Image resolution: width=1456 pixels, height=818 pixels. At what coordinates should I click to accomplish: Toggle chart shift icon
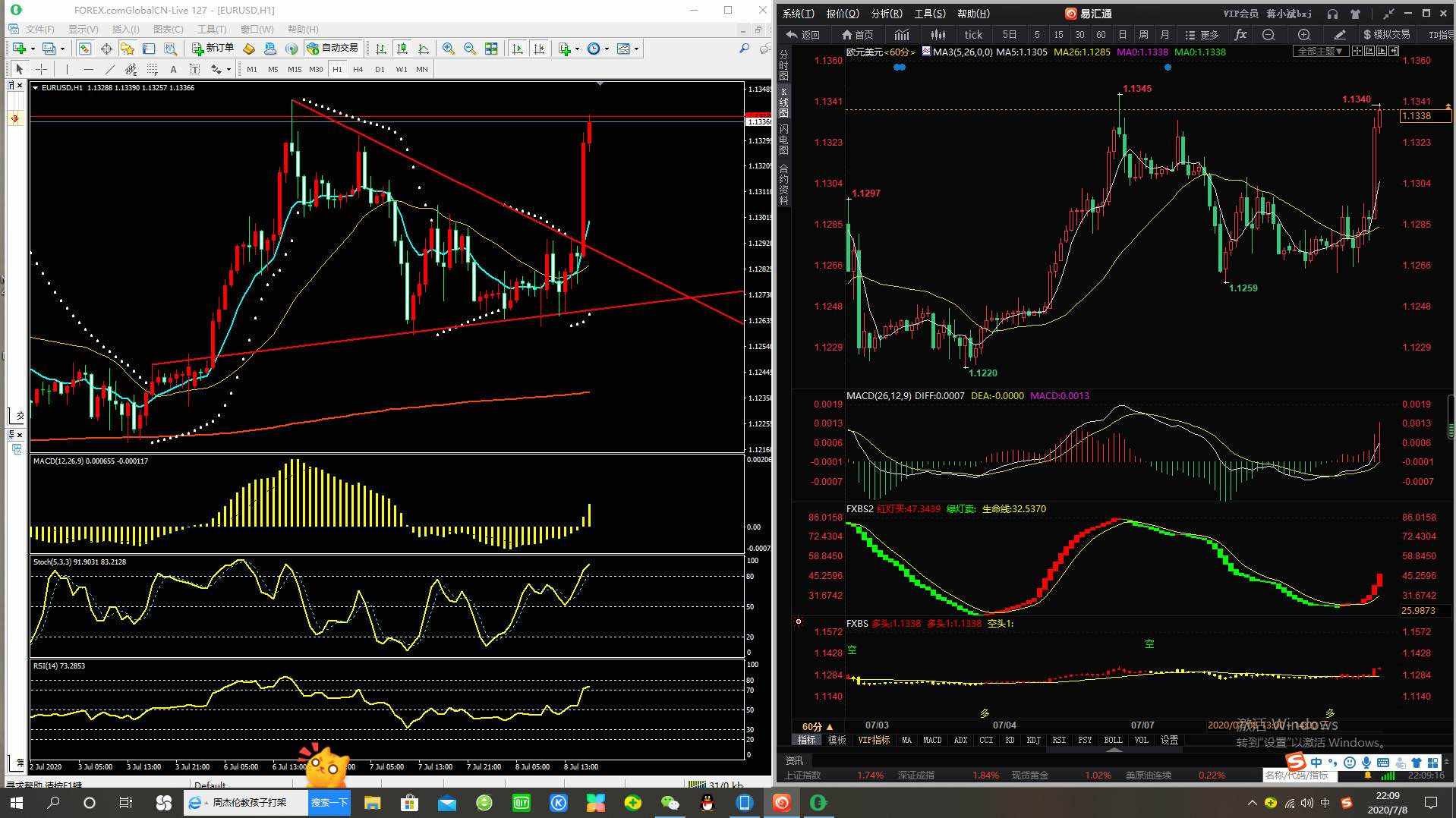click(x=539, y=49)
